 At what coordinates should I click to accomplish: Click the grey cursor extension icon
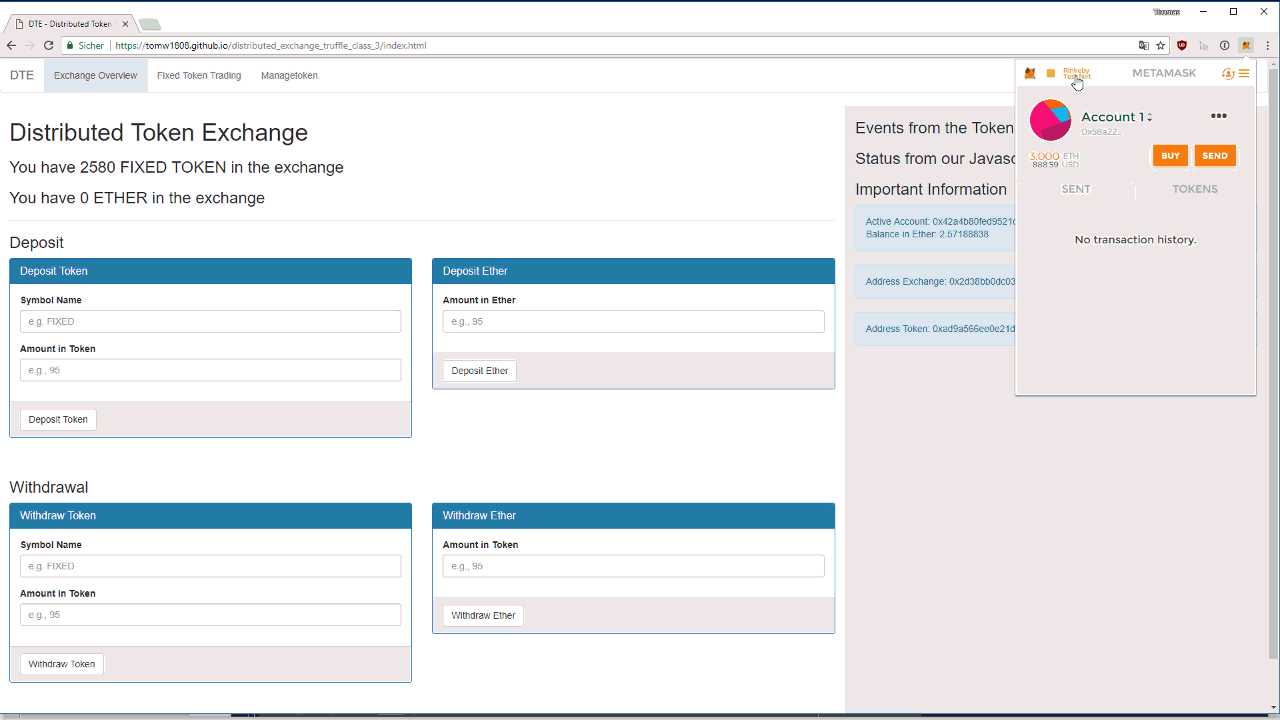(1203, 45)
